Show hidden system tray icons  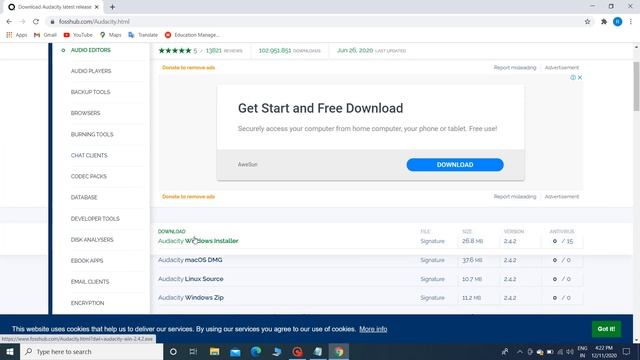520,352
